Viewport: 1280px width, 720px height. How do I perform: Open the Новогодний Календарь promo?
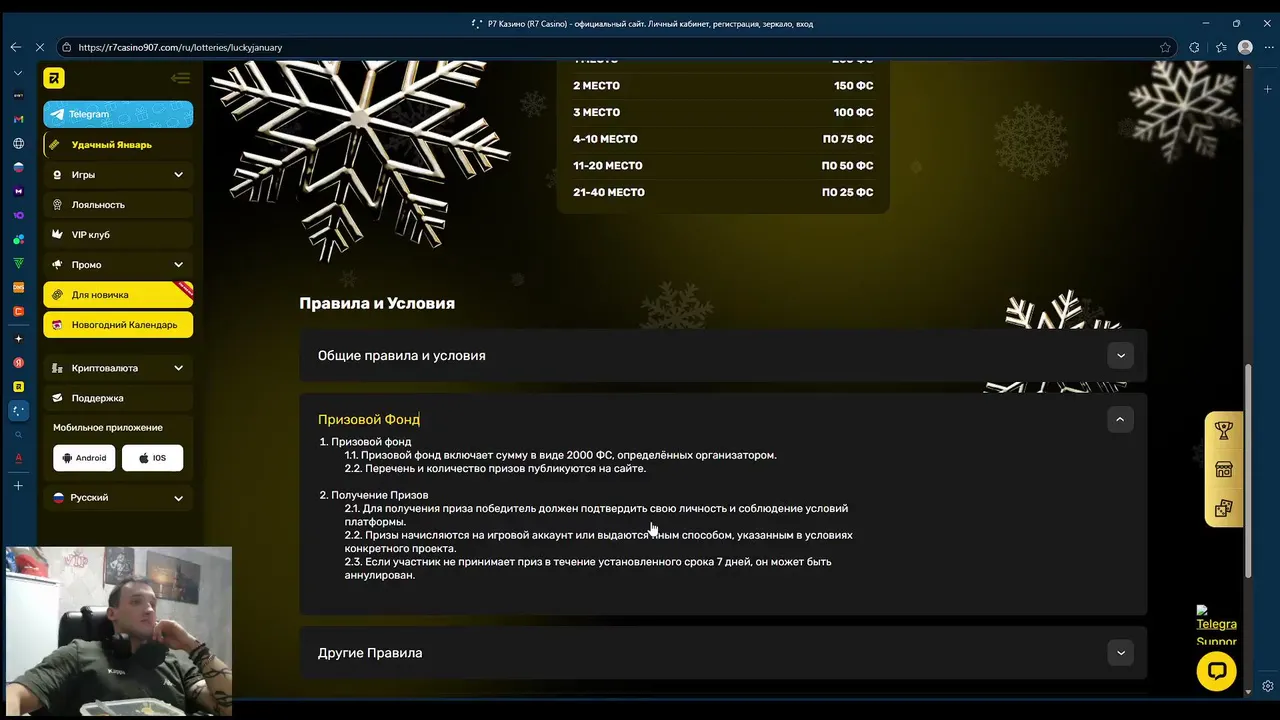click(x=118, y=325)
